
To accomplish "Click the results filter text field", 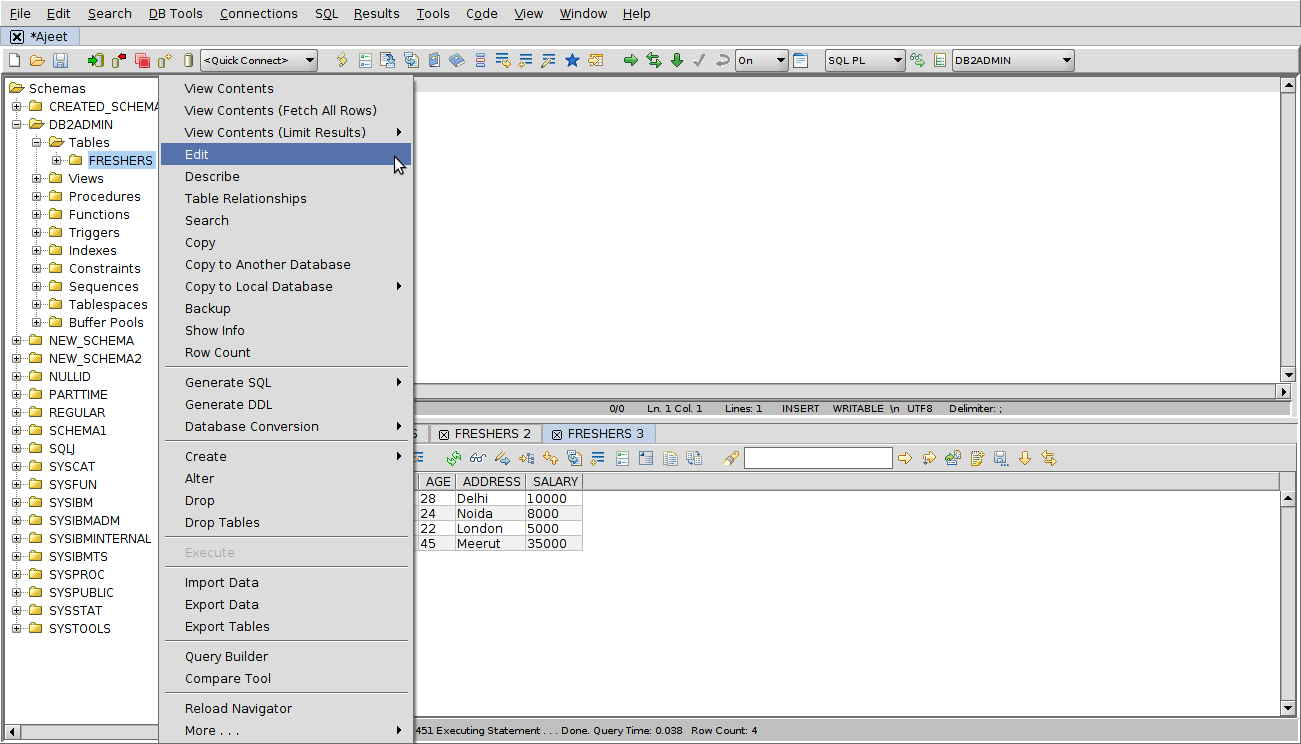I will click(817, 458).
